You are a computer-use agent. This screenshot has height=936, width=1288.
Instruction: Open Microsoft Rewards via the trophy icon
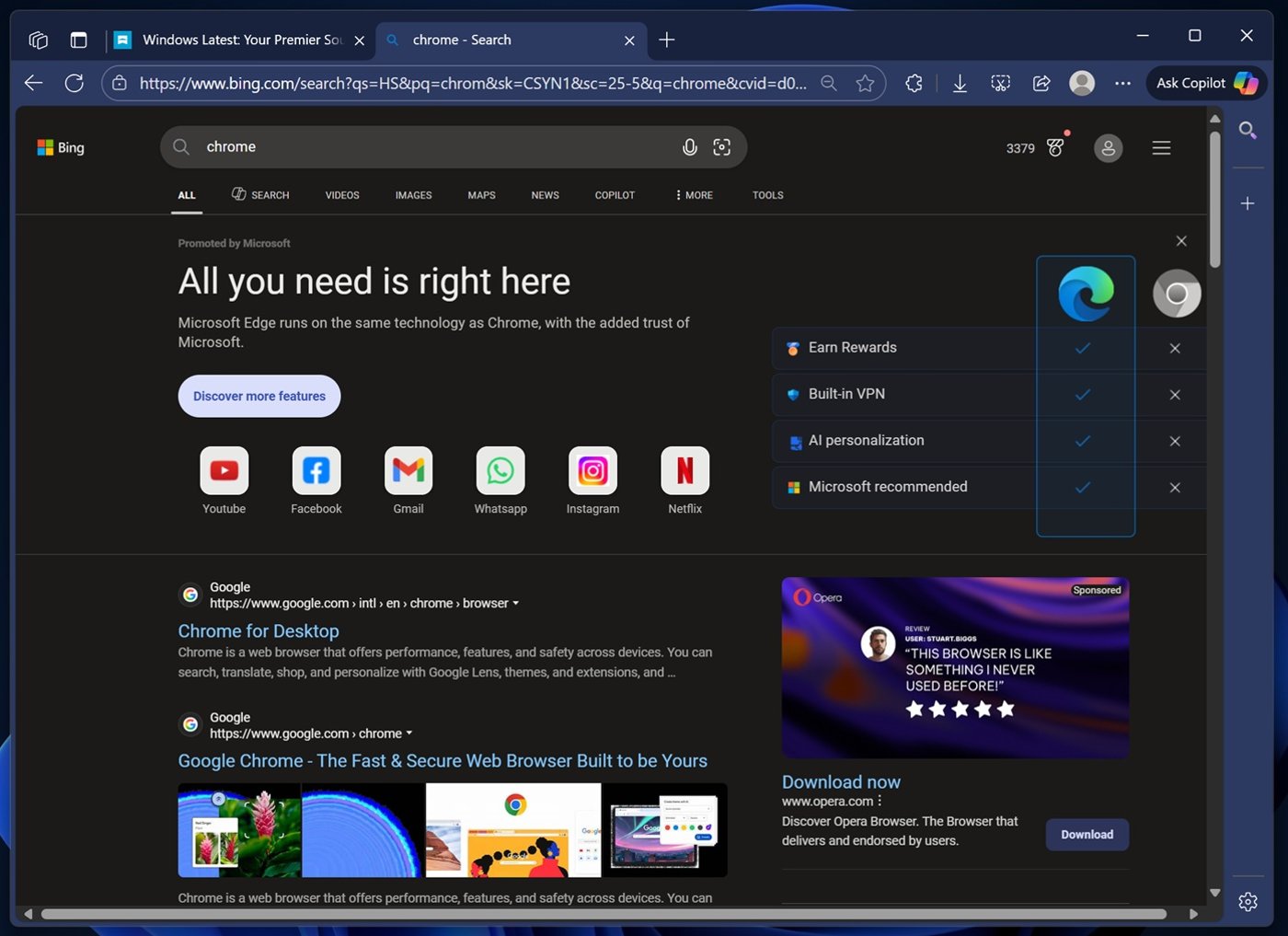1055,147
